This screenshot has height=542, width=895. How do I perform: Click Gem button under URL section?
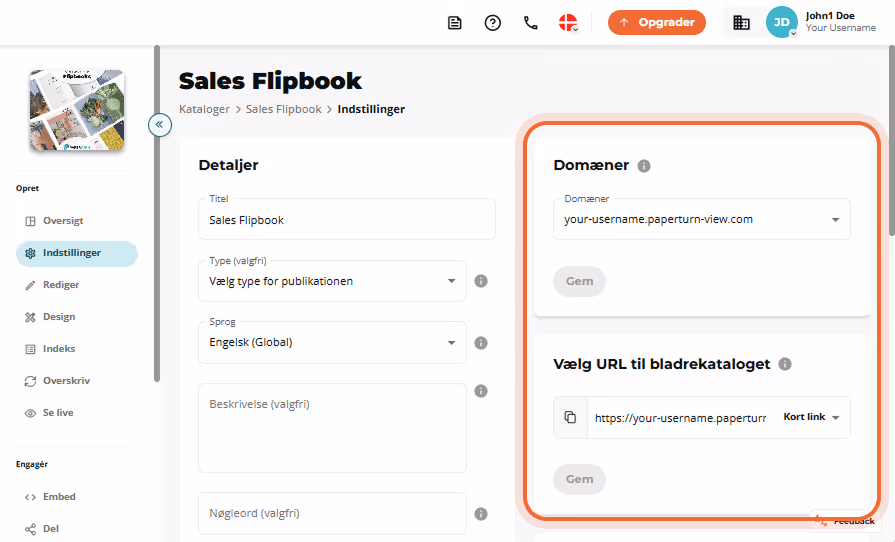(579, 479)
